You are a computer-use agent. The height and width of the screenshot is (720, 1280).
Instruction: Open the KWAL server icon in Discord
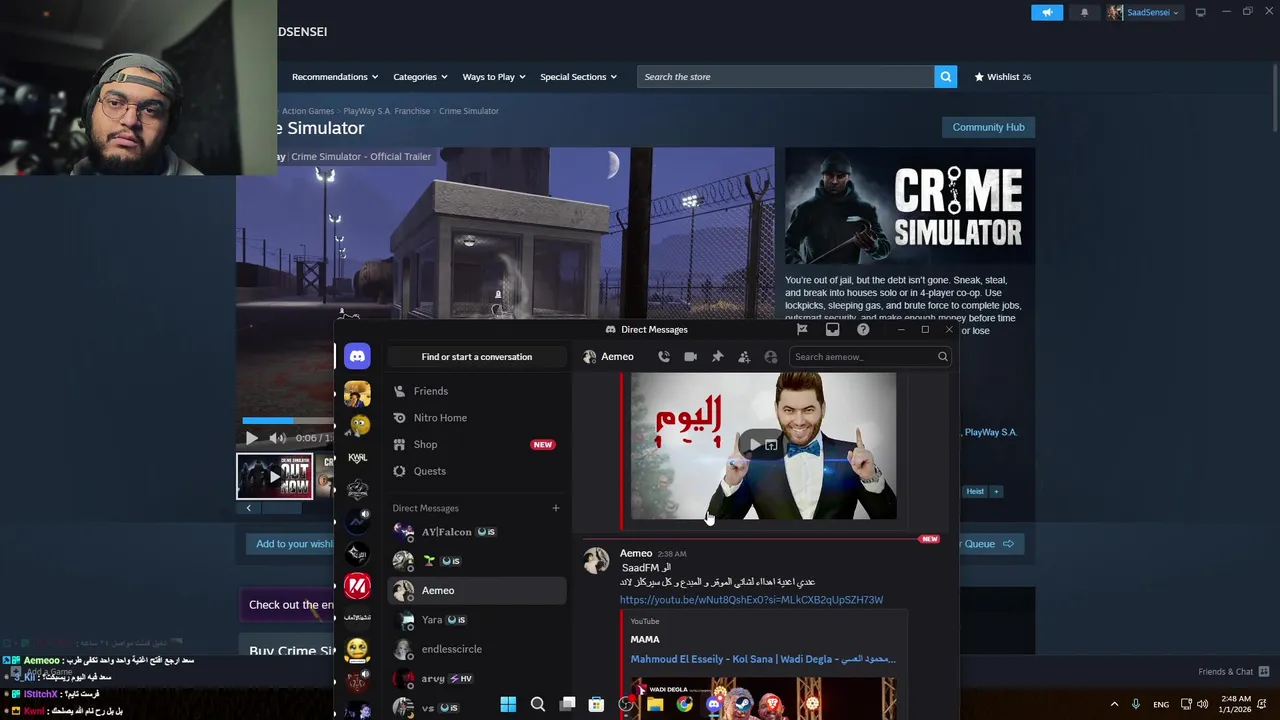357,458
